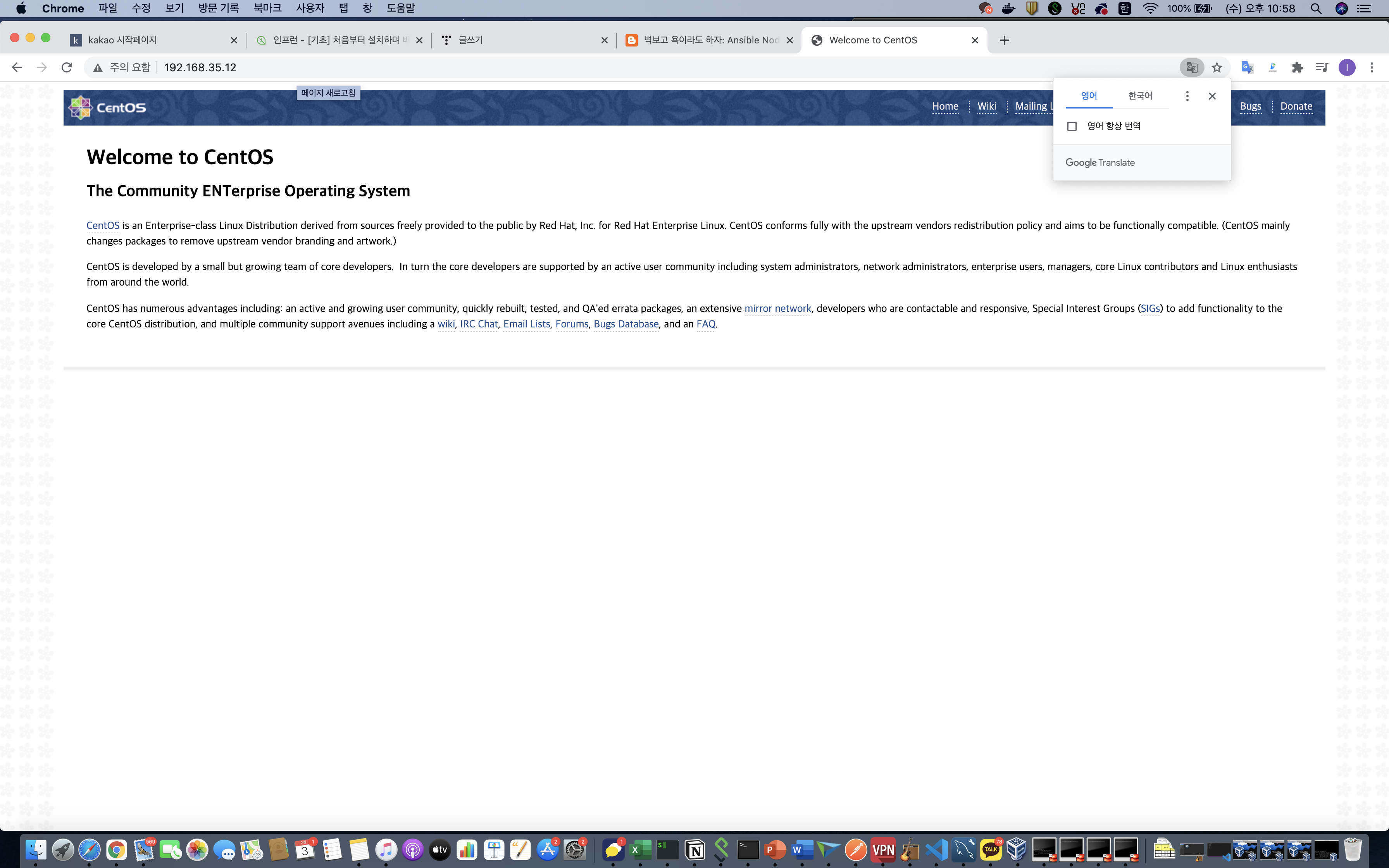Viewport: 1389px width, 868px height.
Task: Open translate popup options three-dot menu
Action: 1187,96
